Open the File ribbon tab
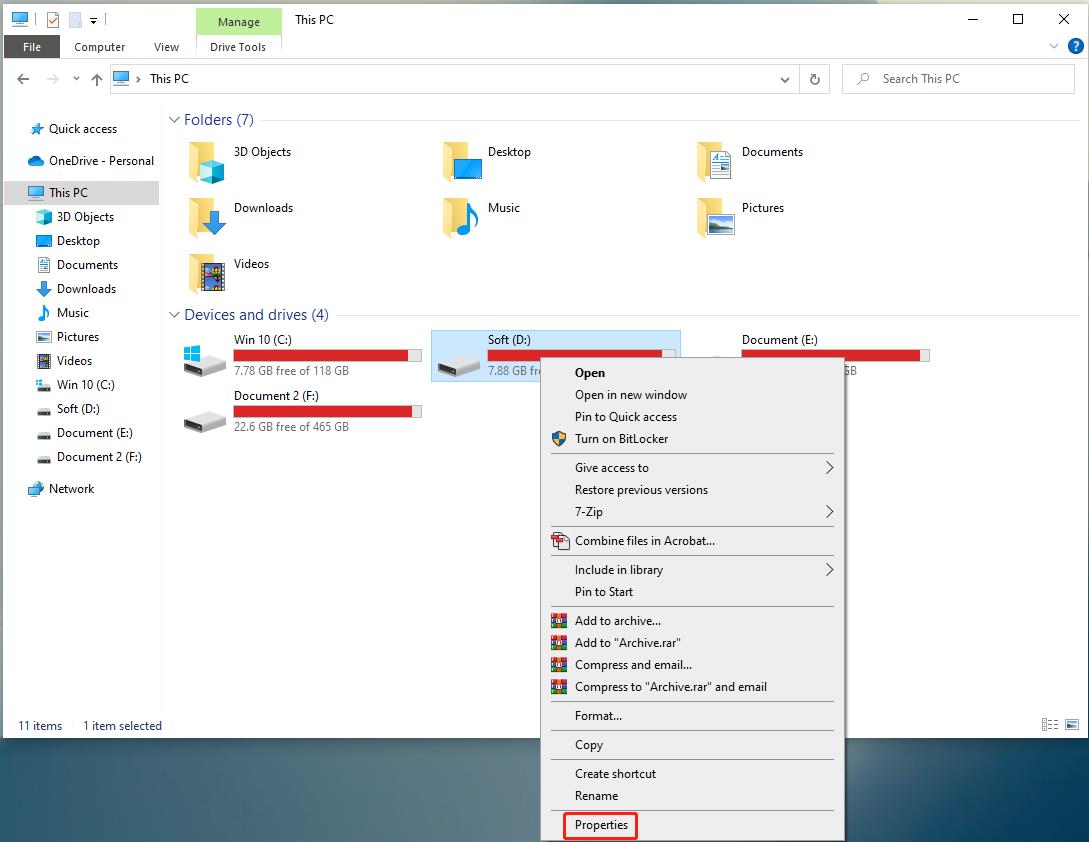 [x=32, y=47]
